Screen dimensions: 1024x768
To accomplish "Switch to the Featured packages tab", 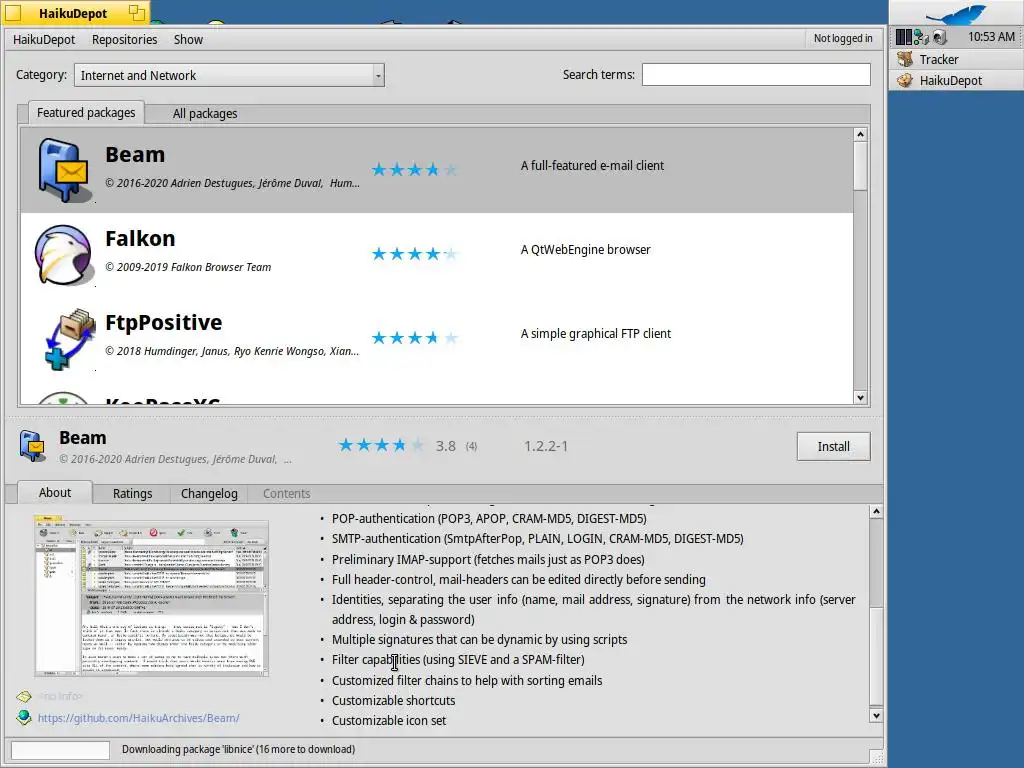I will (86, 112).
